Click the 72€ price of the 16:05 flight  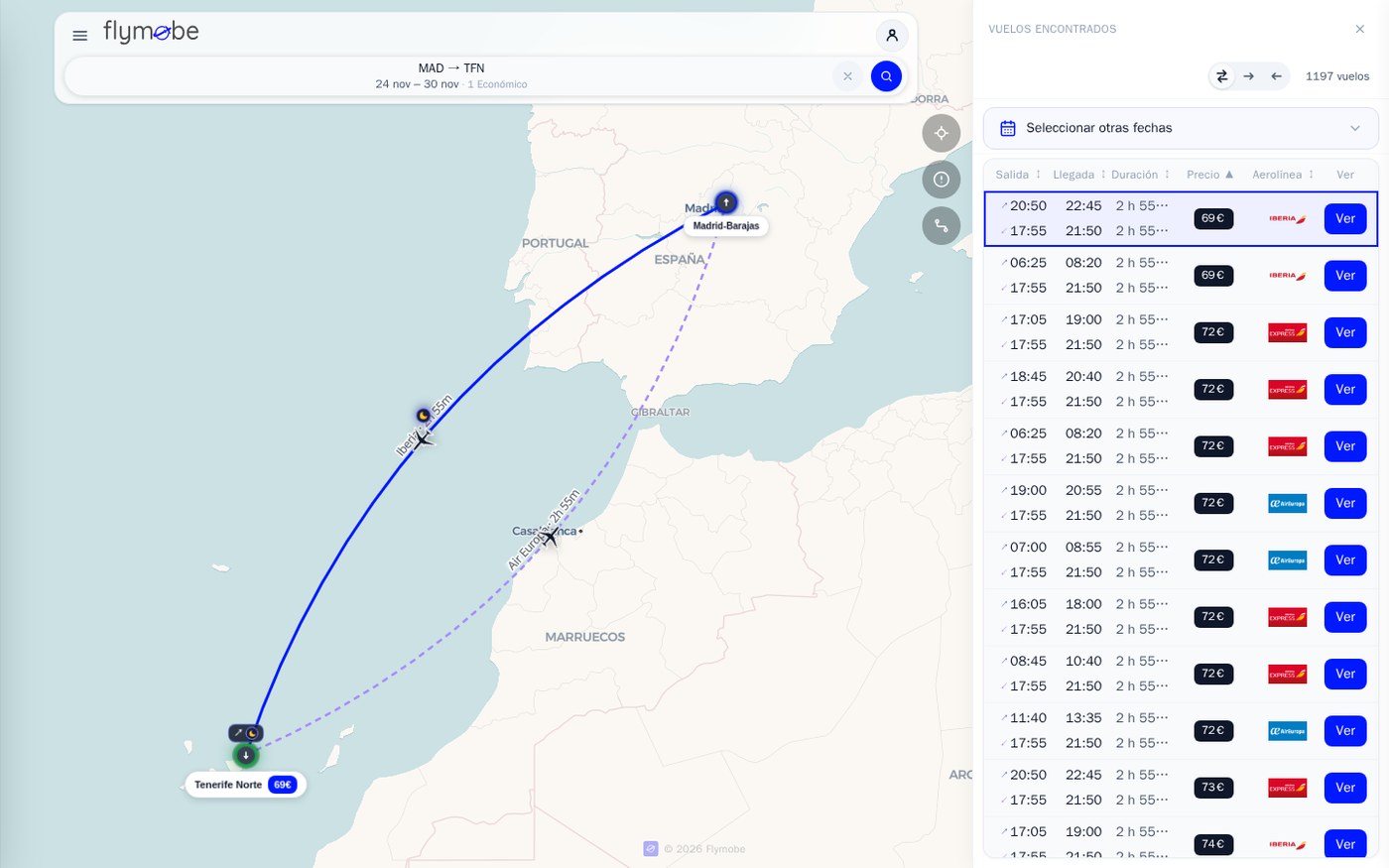click(x=1213, y=617)
